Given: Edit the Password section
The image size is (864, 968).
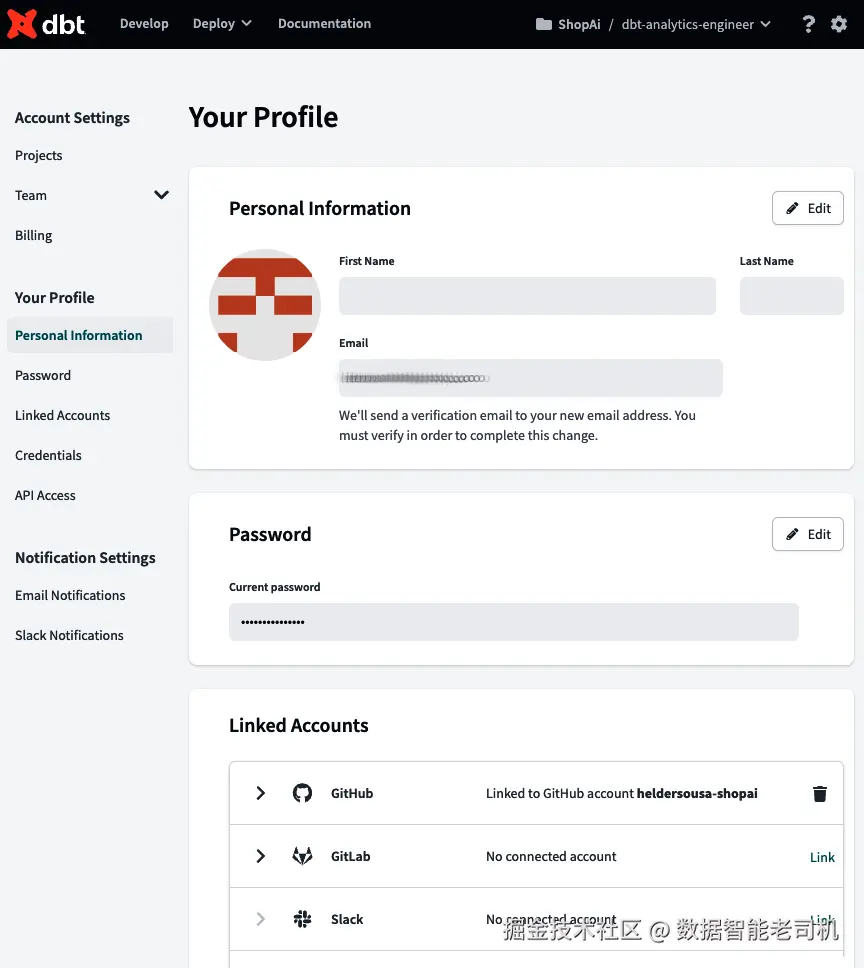Looking at the screenshot, I should (x=807, y=534).
